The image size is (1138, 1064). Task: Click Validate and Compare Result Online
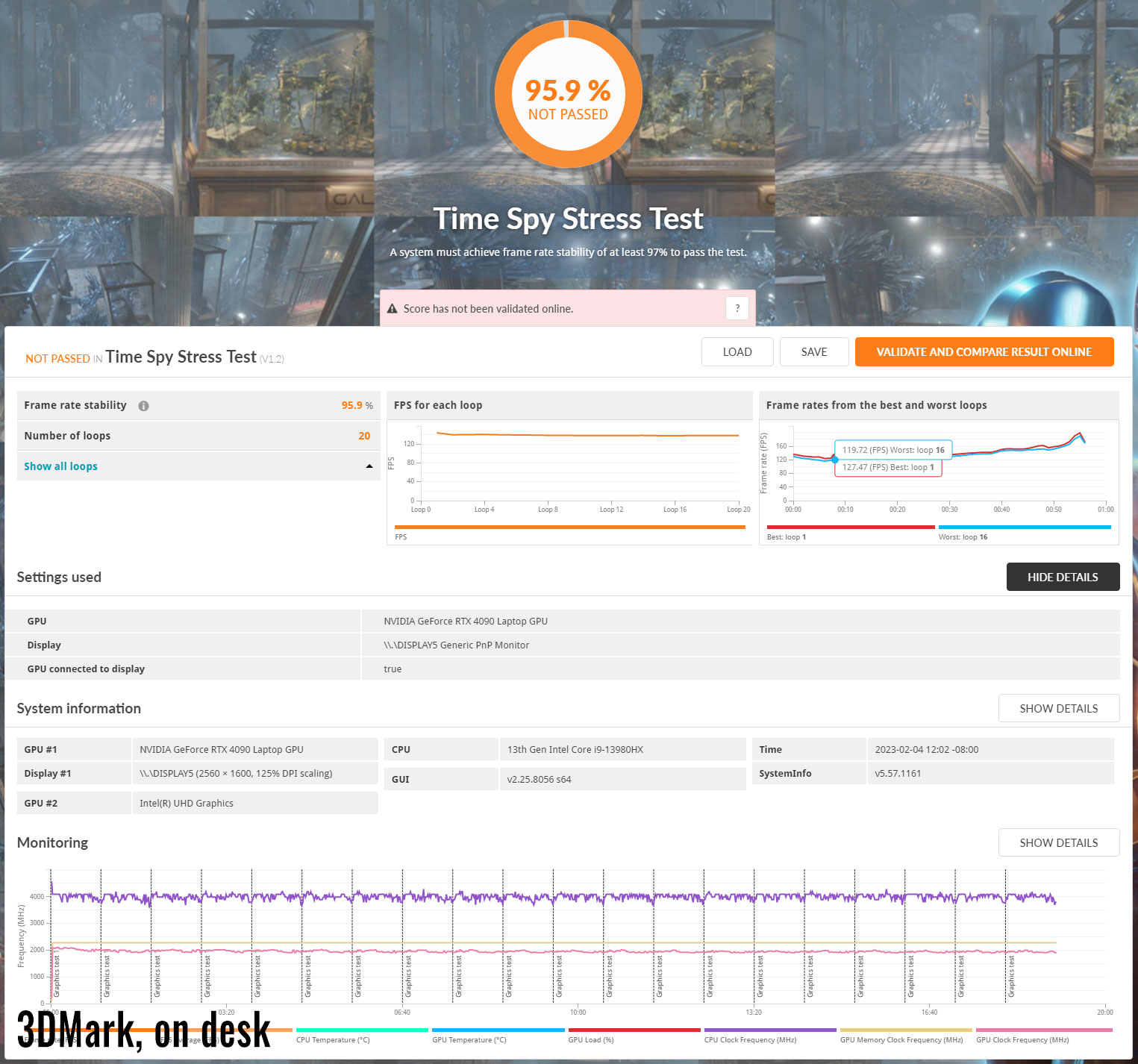pos(984,352)
